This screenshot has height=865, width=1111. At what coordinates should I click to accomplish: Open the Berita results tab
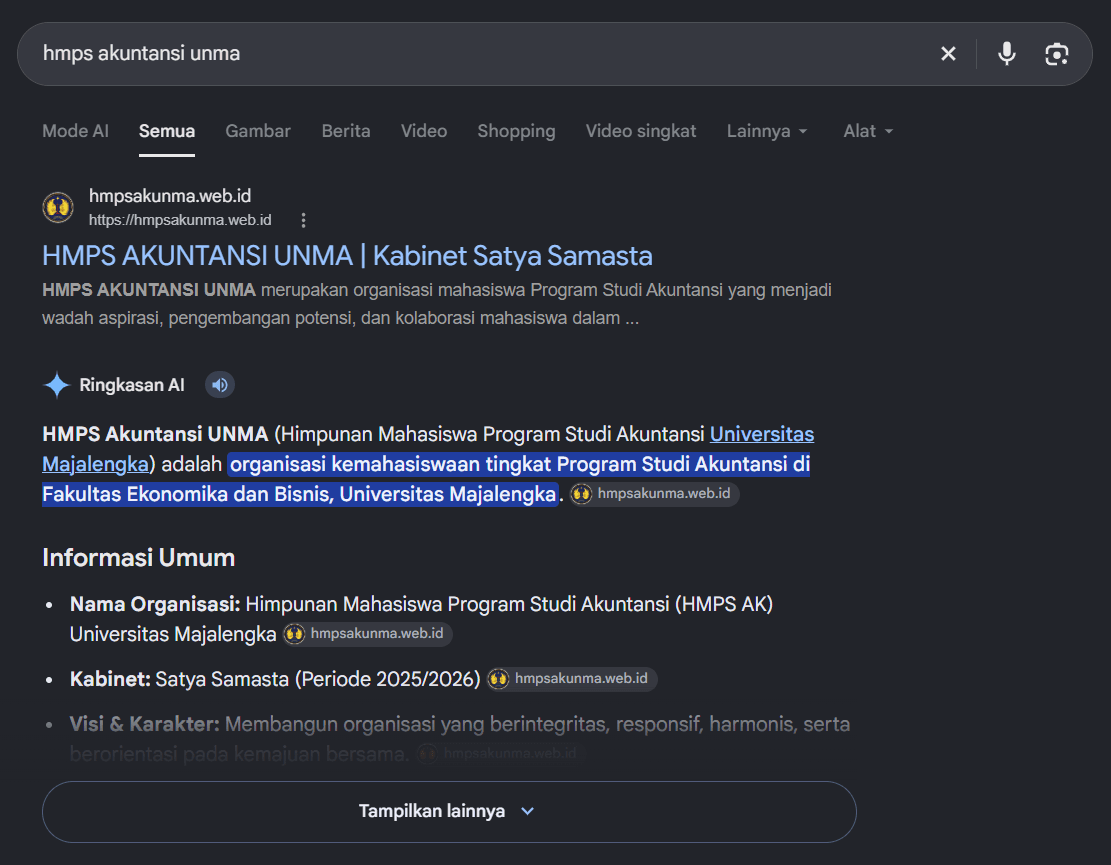[x=346, y=131]
